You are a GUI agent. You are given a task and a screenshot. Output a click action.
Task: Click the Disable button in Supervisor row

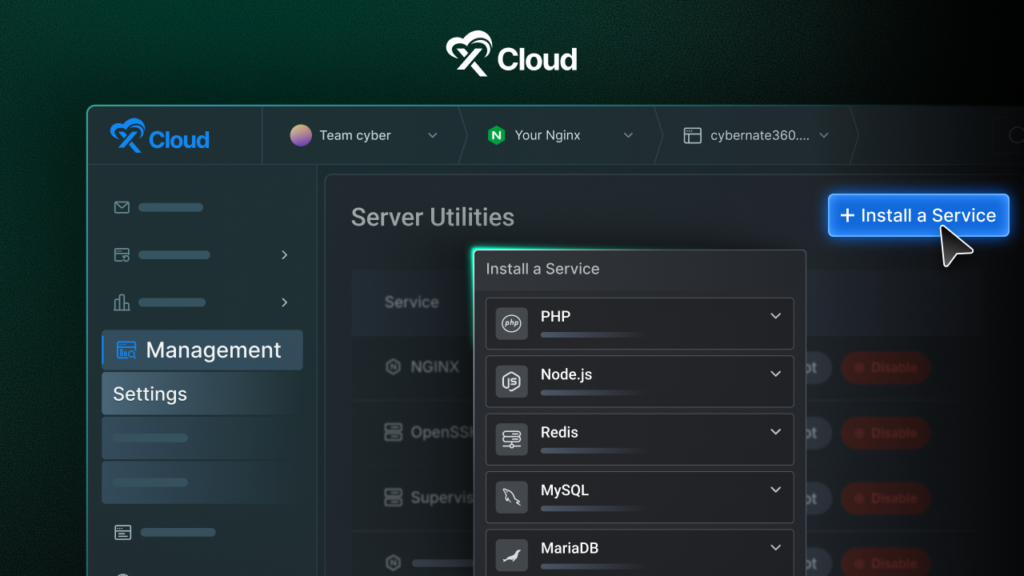(886, 498)
